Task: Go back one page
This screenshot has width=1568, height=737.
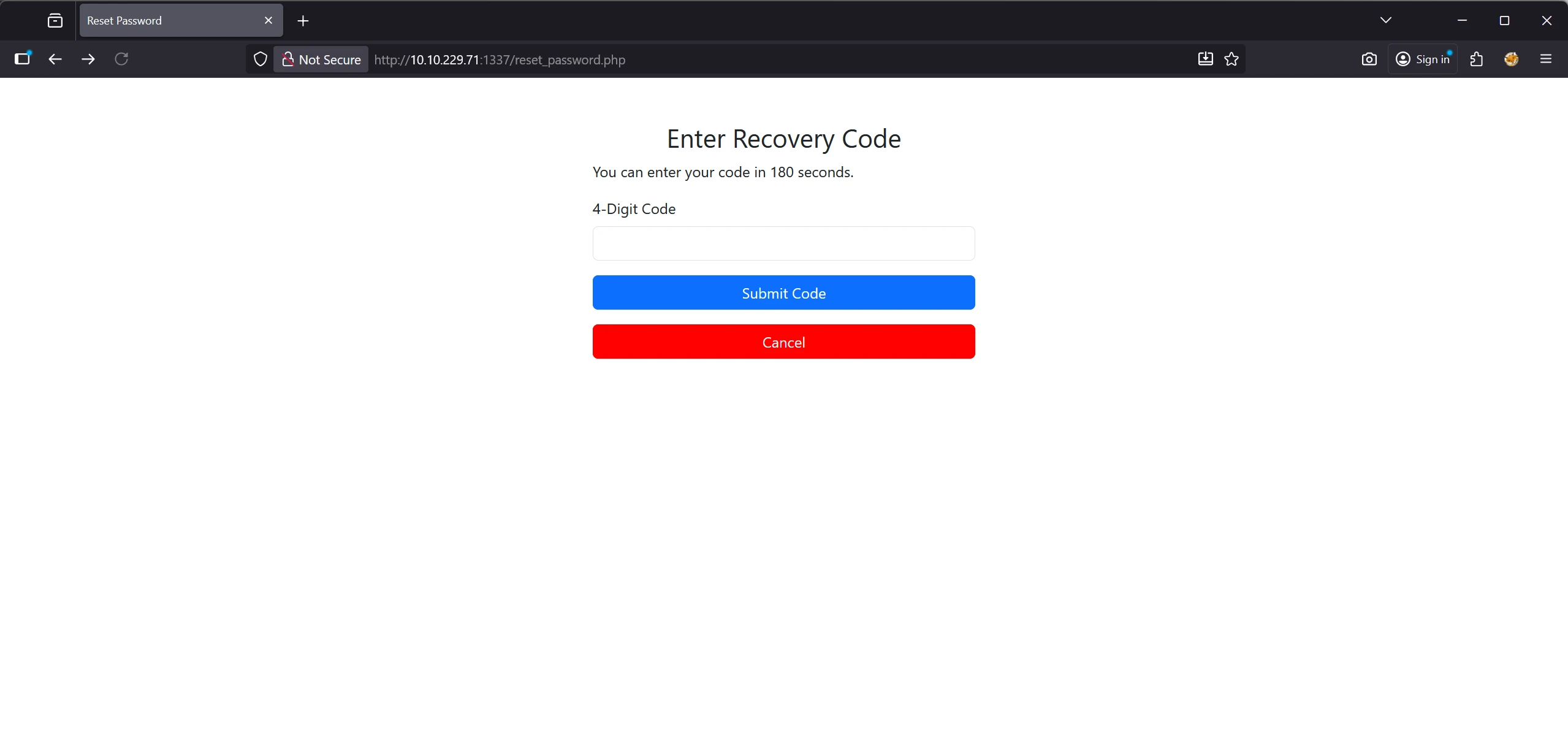Action: (55, 59)
